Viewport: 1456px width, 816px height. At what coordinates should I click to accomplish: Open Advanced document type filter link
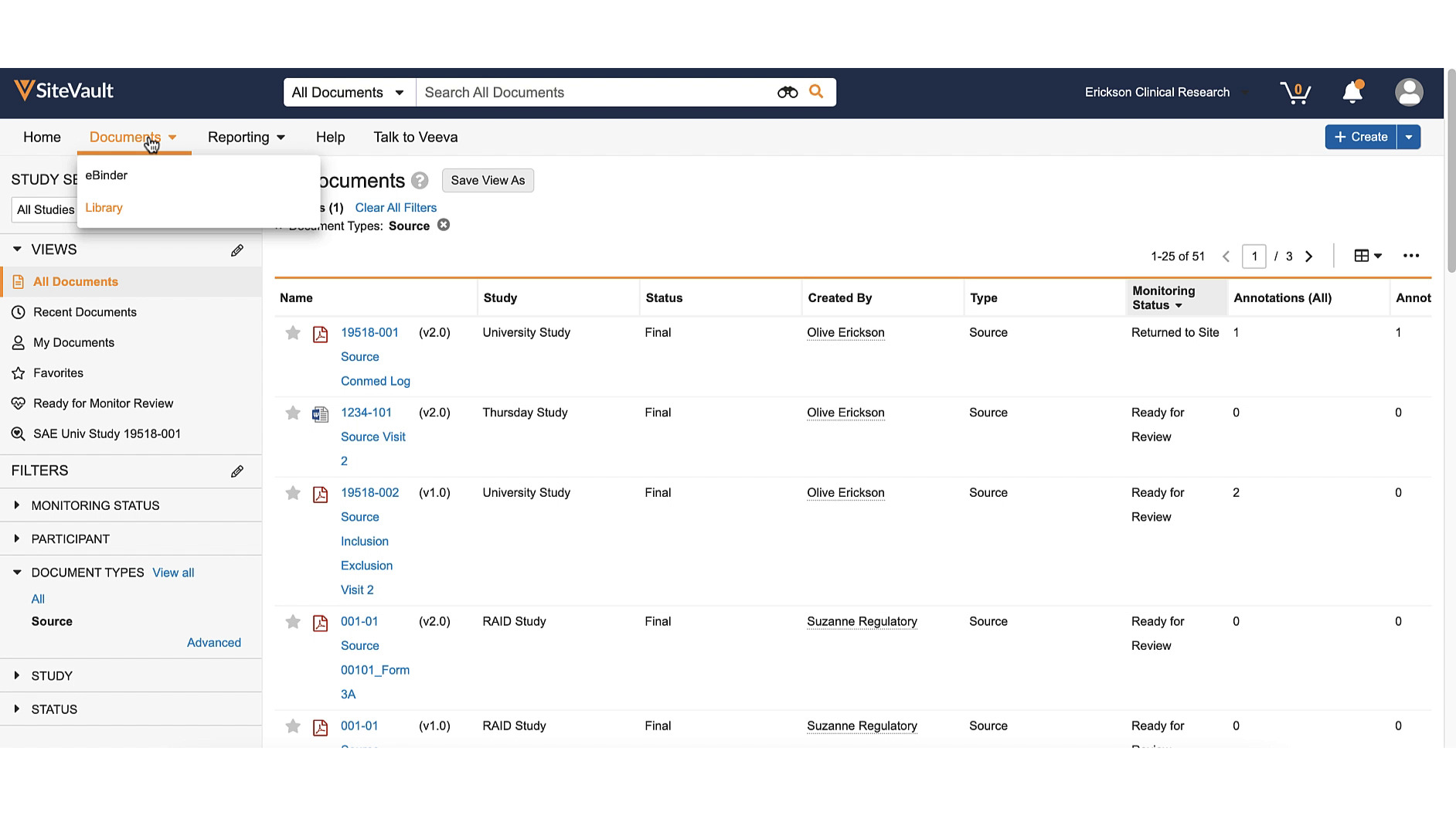(x=214, y=642)
